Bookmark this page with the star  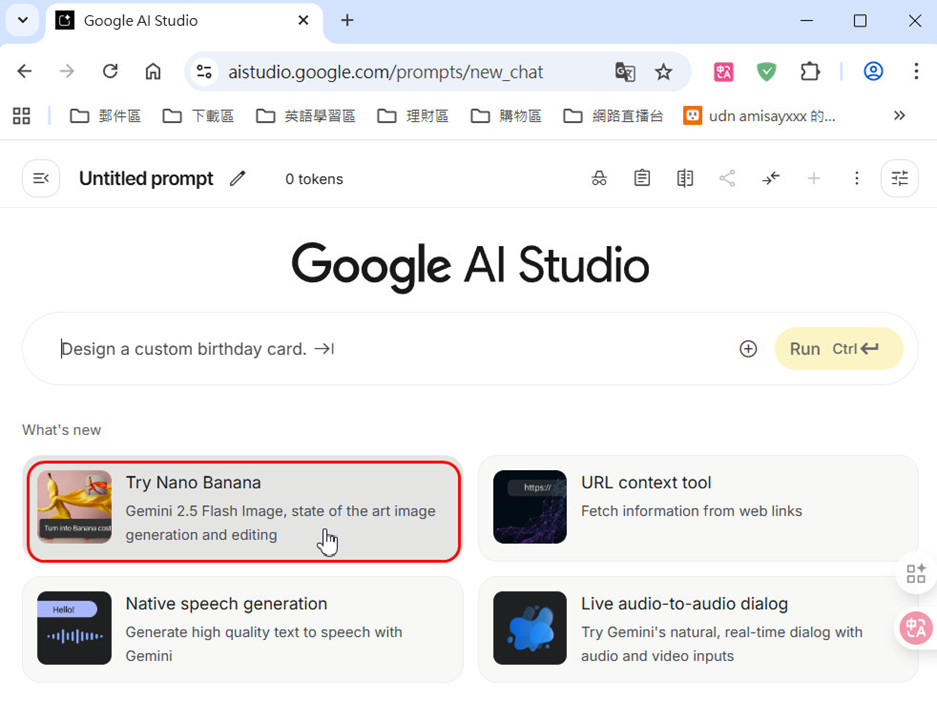coord(663,72)
